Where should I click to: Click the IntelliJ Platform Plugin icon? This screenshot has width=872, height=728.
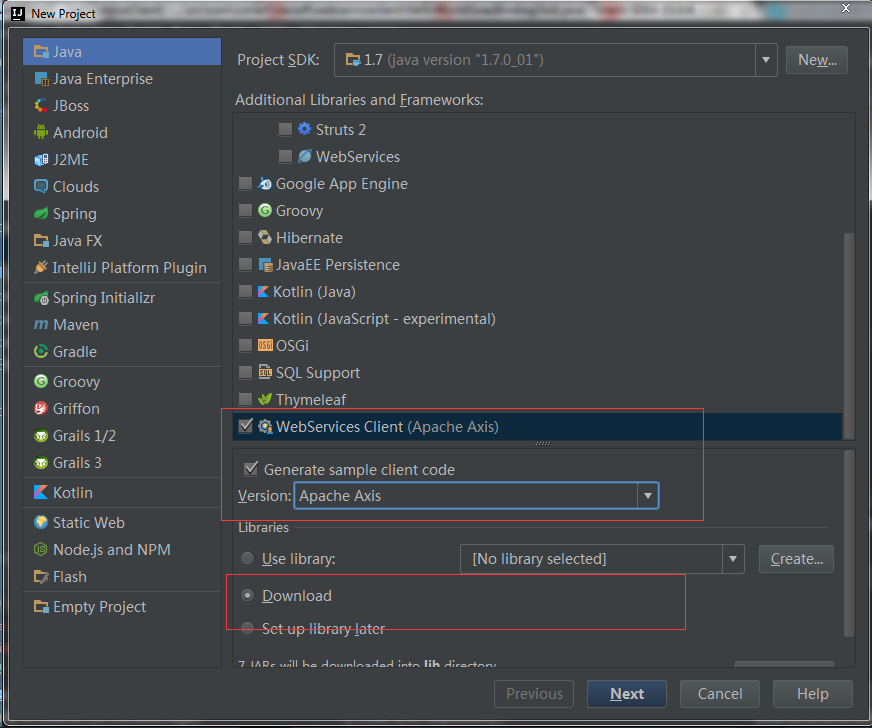tap(41, 268)
